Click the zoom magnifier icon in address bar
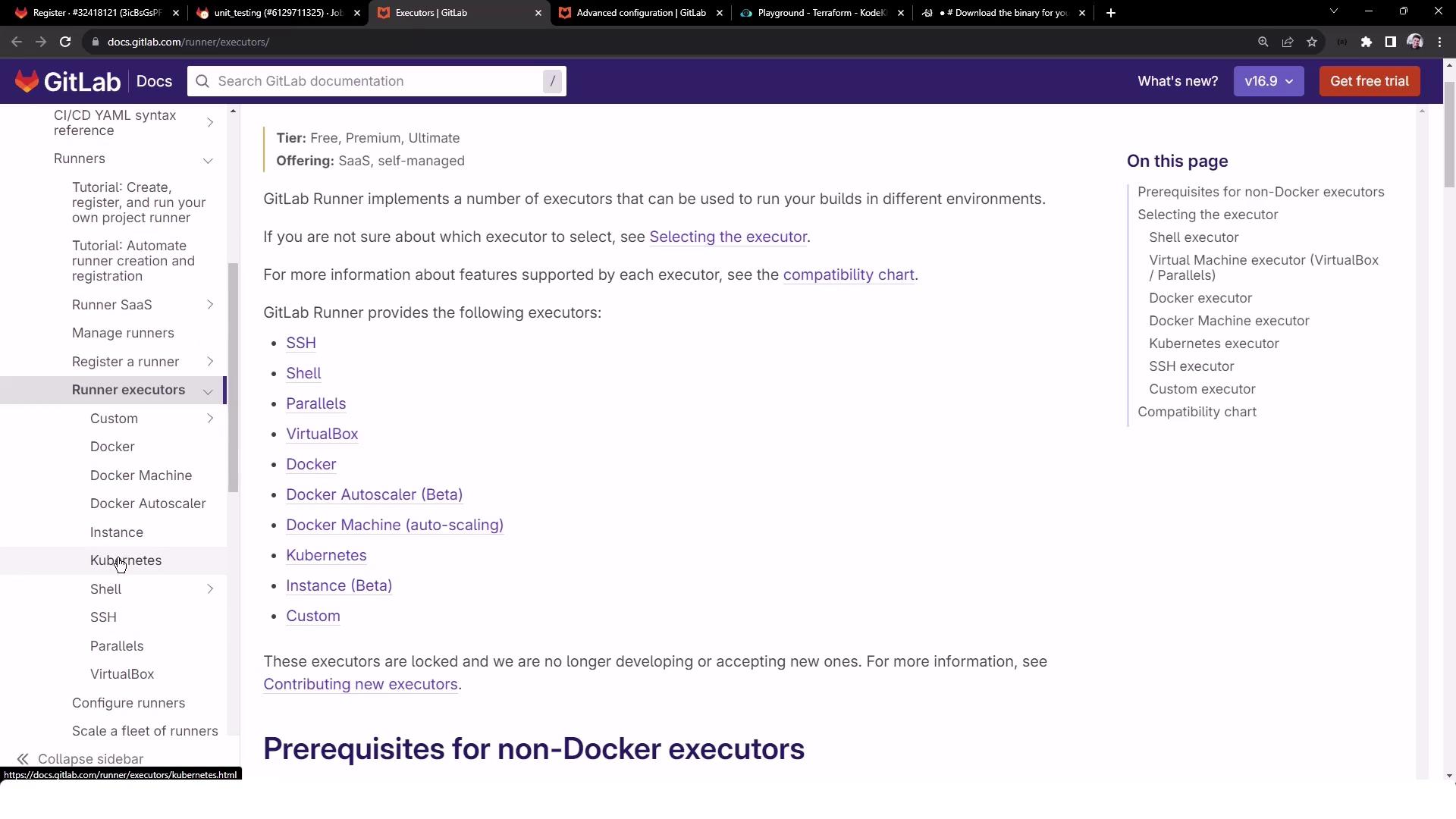This screenshot has width=1456, height=819. click(1263, 42)
